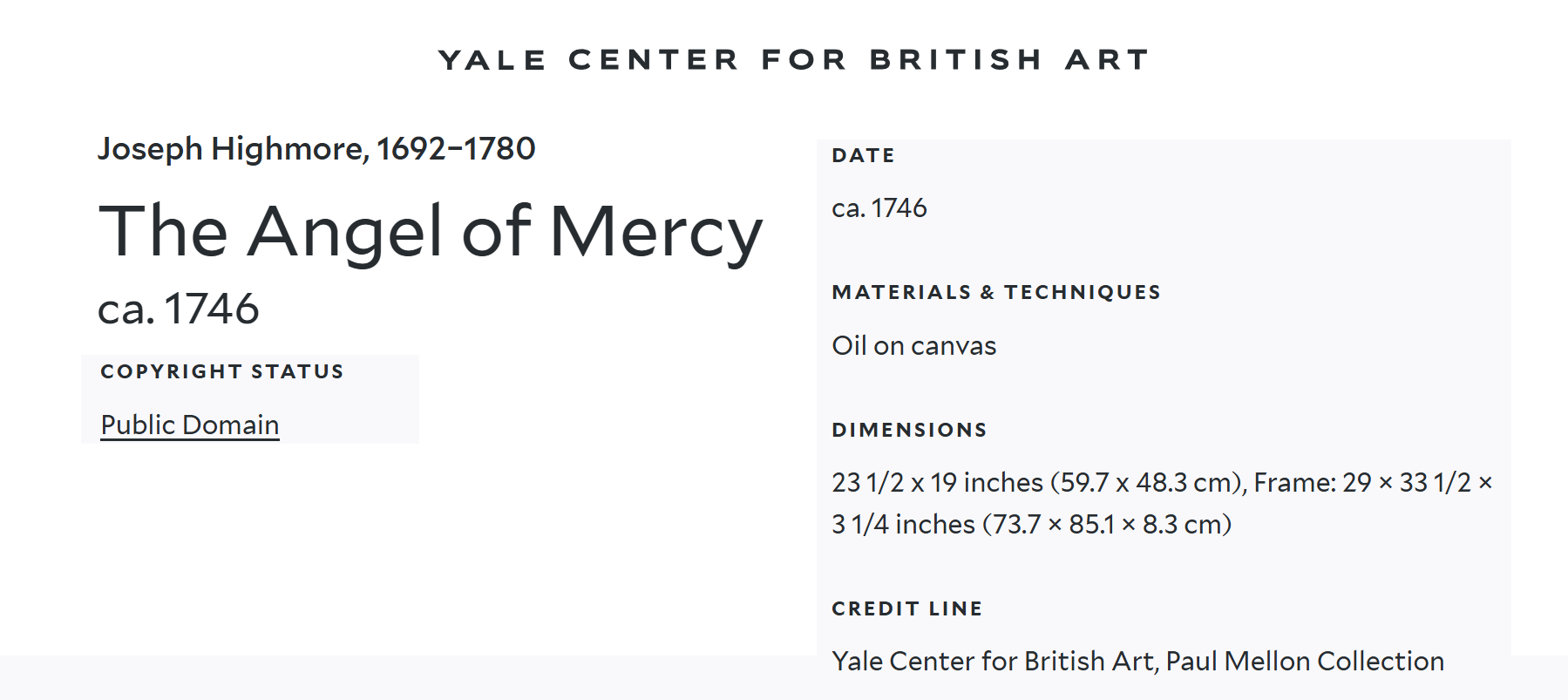Click the Materials & Techniques heading

(x=996, y=292)
